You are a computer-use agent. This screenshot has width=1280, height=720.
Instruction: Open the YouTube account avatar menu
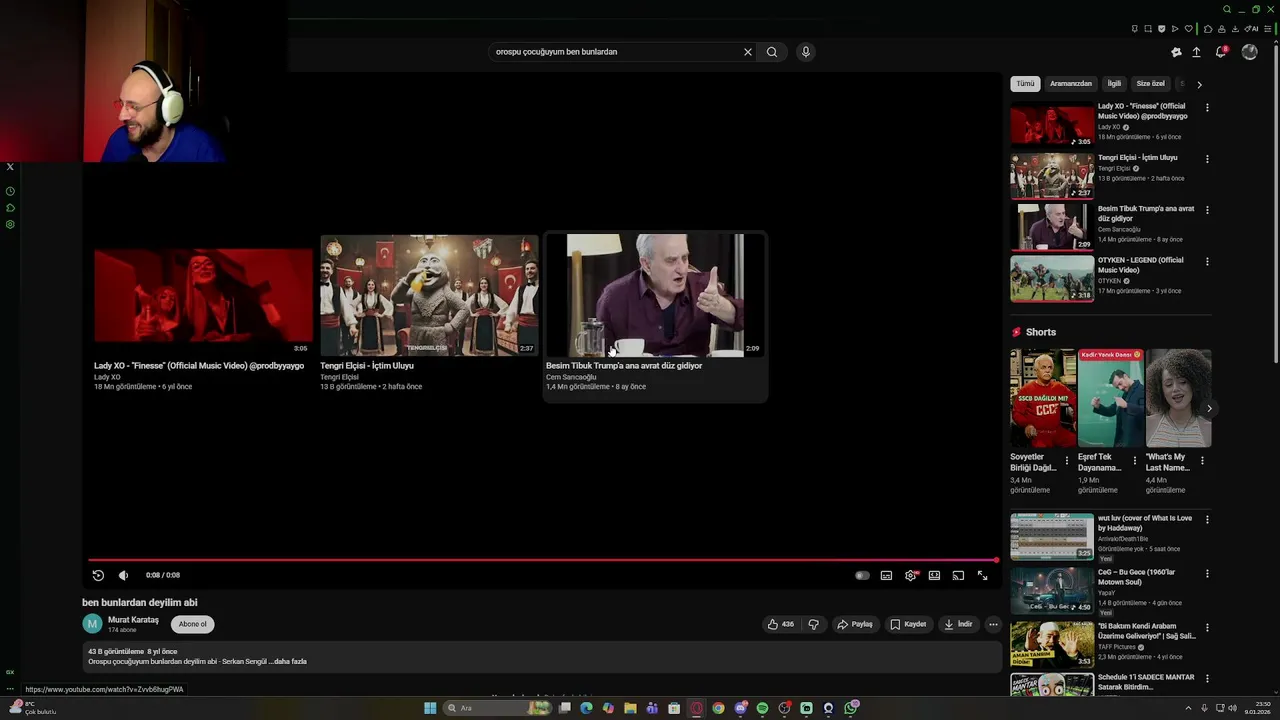click(x=1249, y=52)
